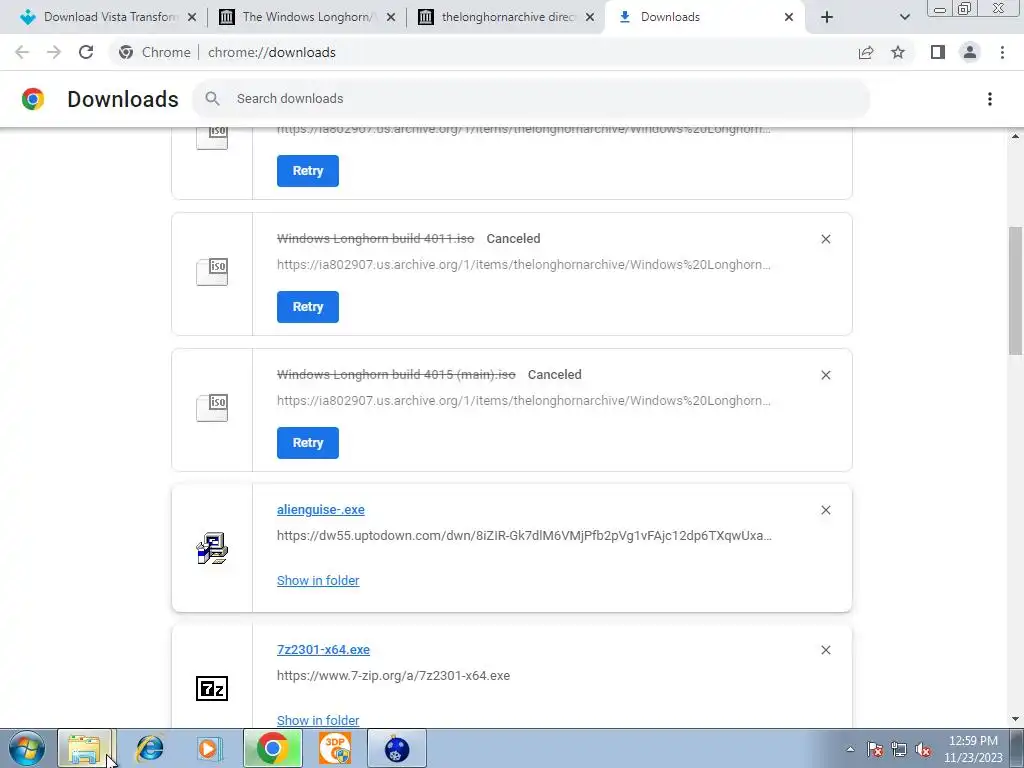Click the archive.org URL under build 4015

pyautogui.click(x=524, y=400)
